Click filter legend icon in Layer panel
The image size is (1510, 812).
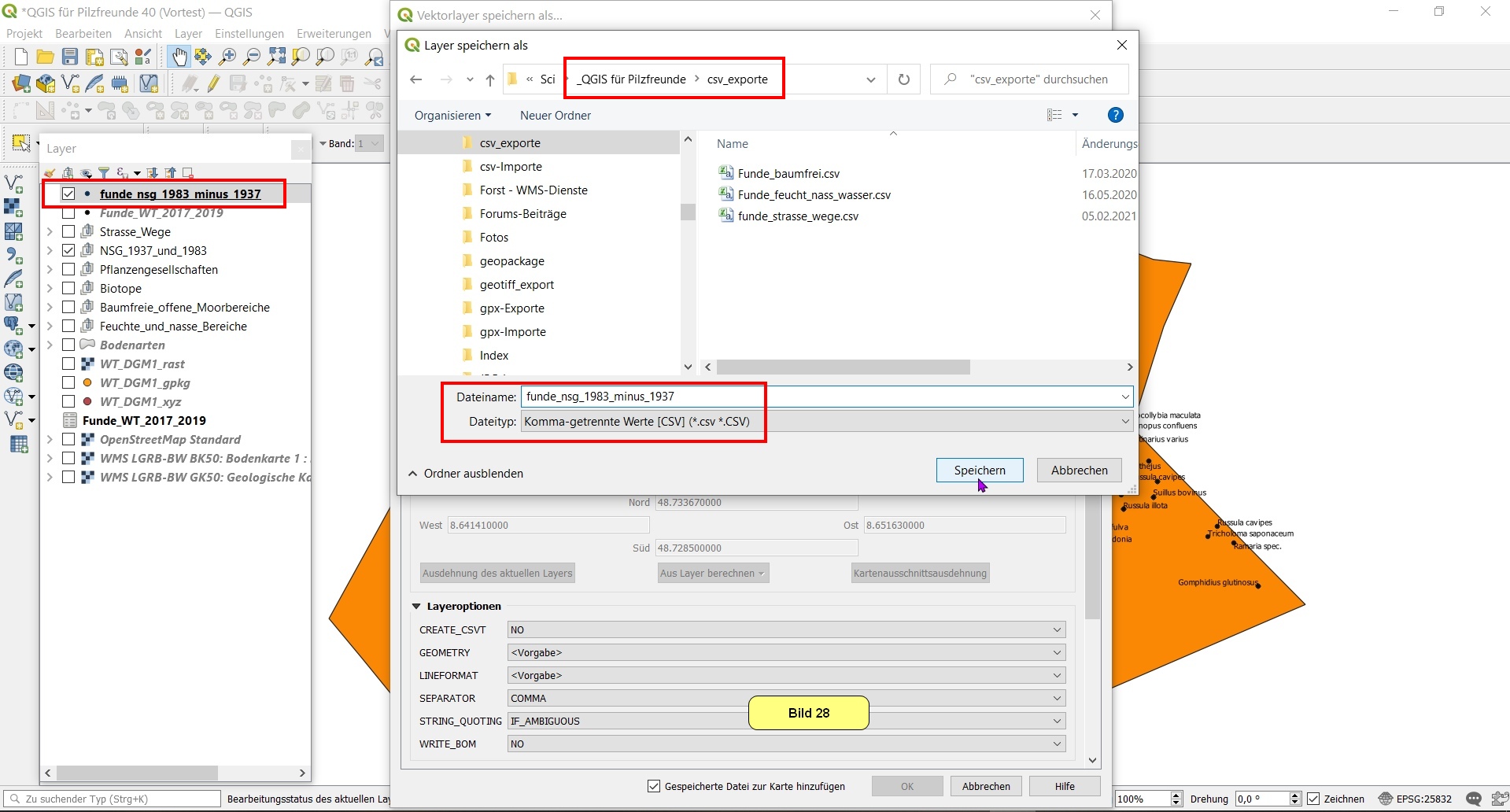click(x=103, y=173)
